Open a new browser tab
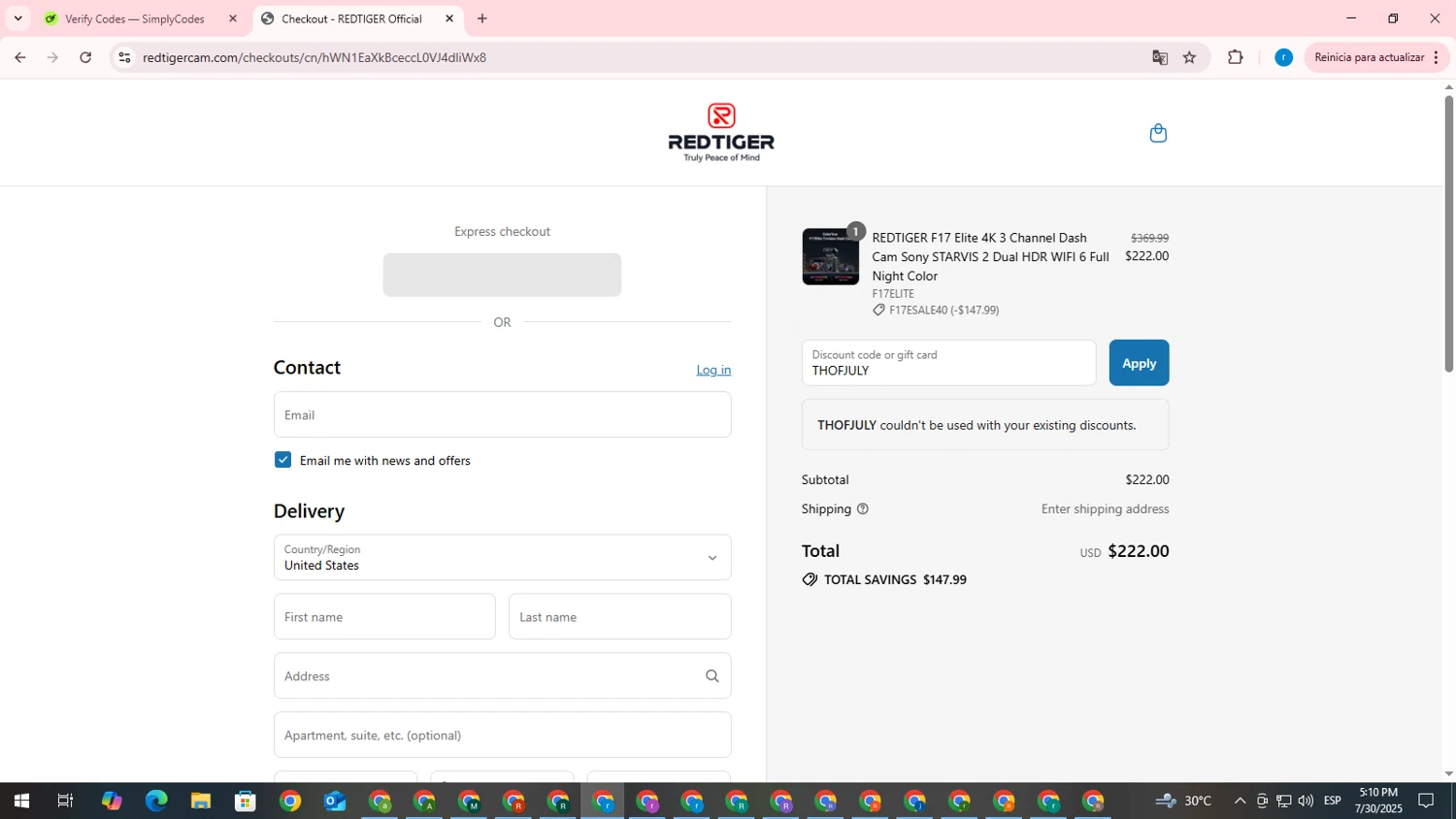 tap(482, 18)
